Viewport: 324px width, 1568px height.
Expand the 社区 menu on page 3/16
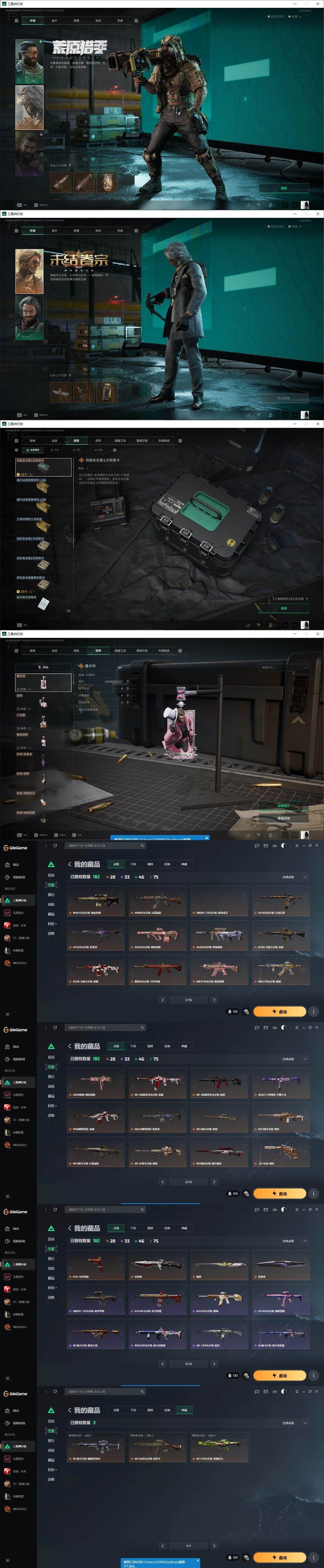tap(52, 1288)
